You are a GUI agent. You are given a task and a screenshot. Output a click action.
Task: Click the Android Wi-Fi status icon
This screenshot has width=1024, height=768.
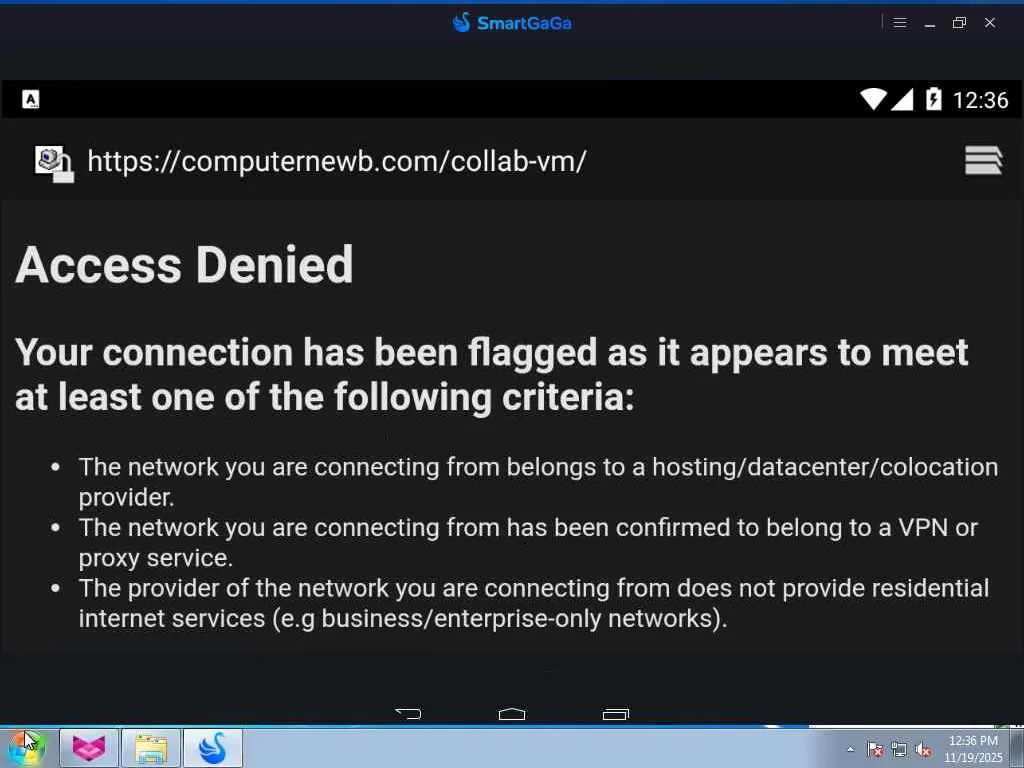(873, 99)
